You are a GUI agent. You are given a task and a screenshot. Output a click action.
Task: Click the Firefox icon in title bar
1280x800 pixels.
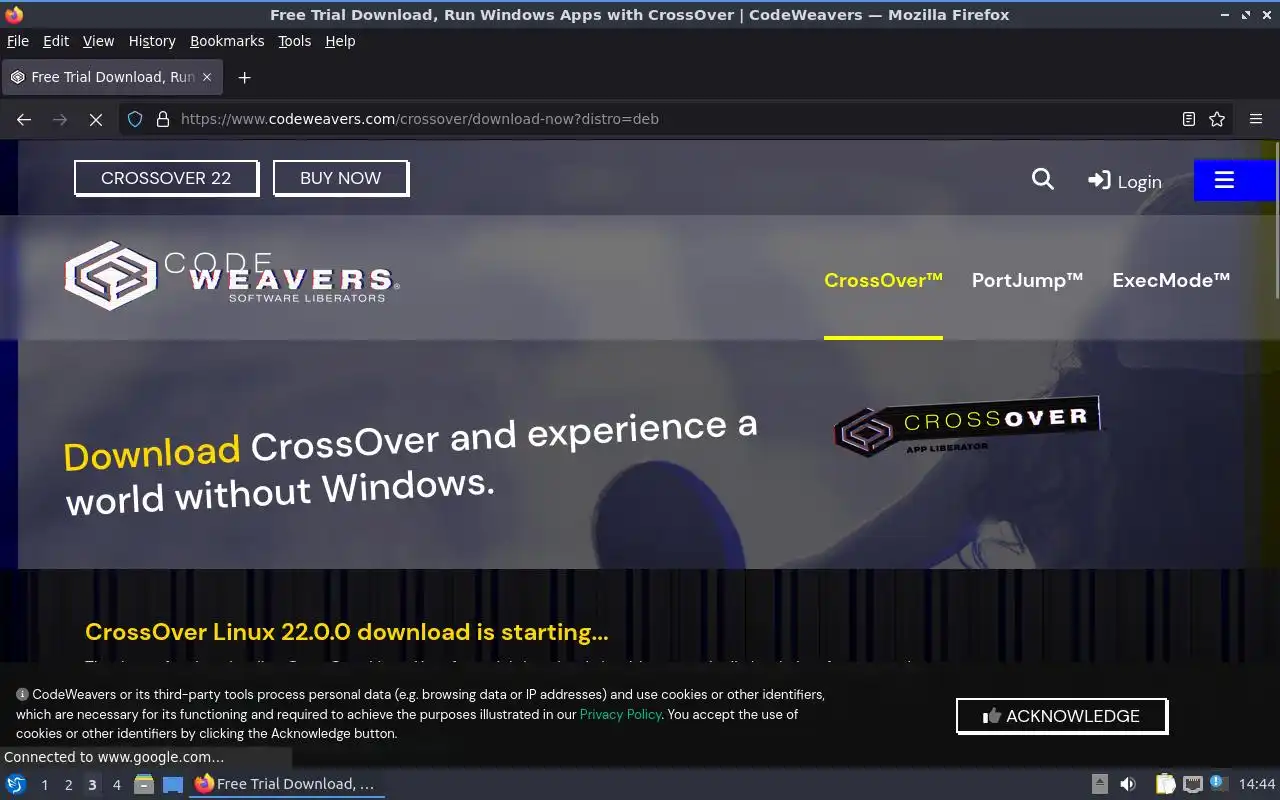click(x=14, y=15)
